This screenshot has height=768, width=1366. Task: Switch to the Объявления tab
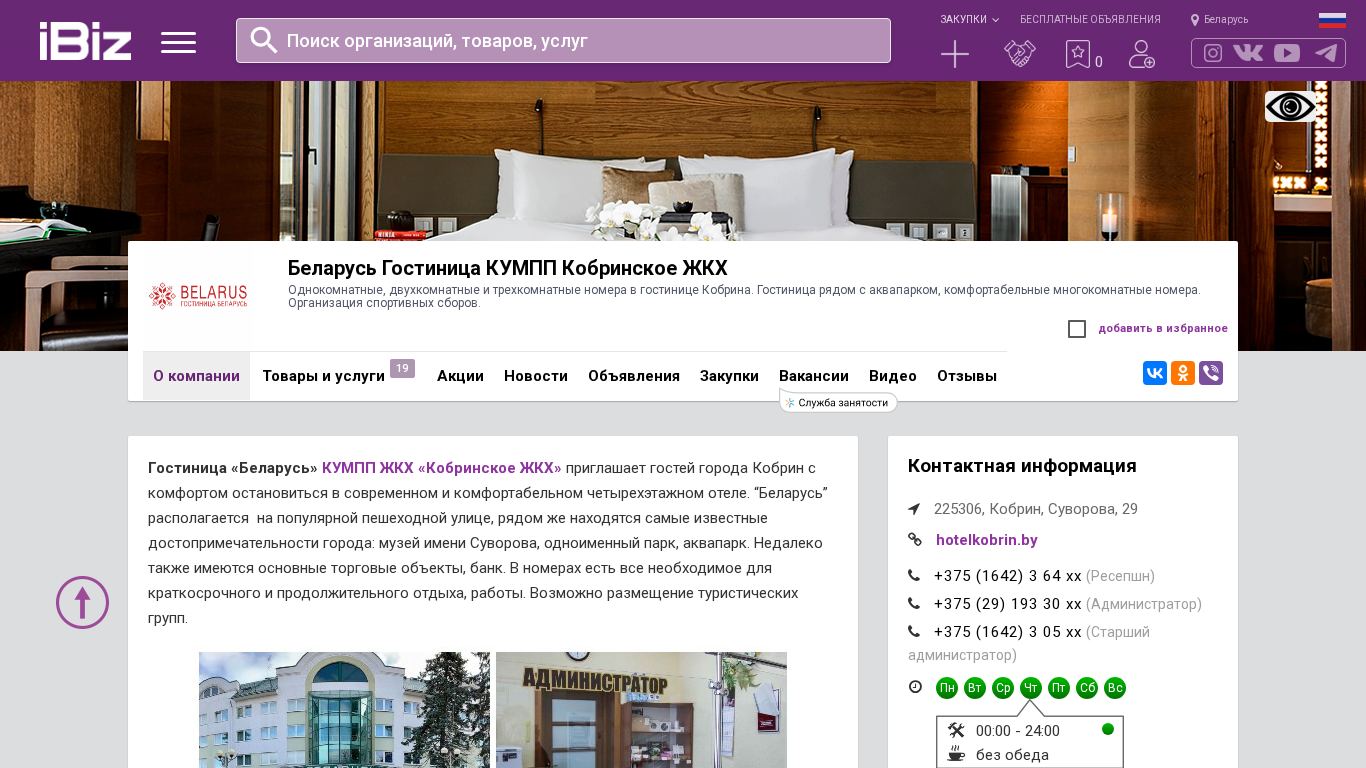[634, 376]
